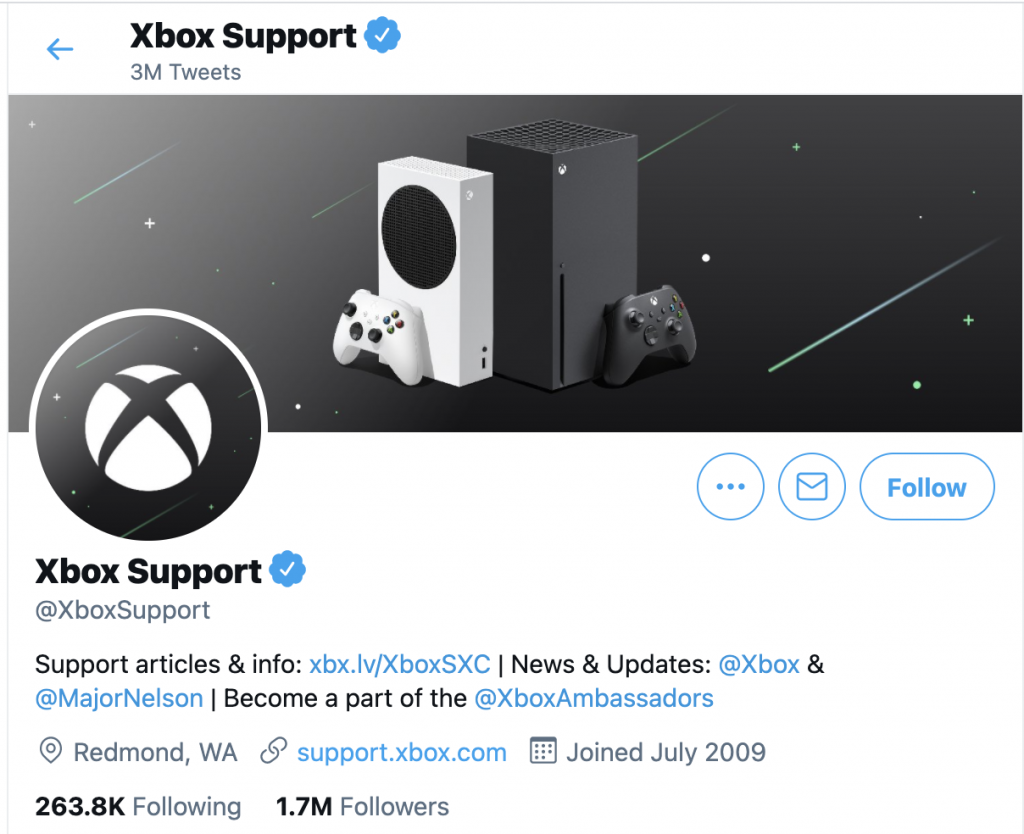Click the chain link icon

273,752
